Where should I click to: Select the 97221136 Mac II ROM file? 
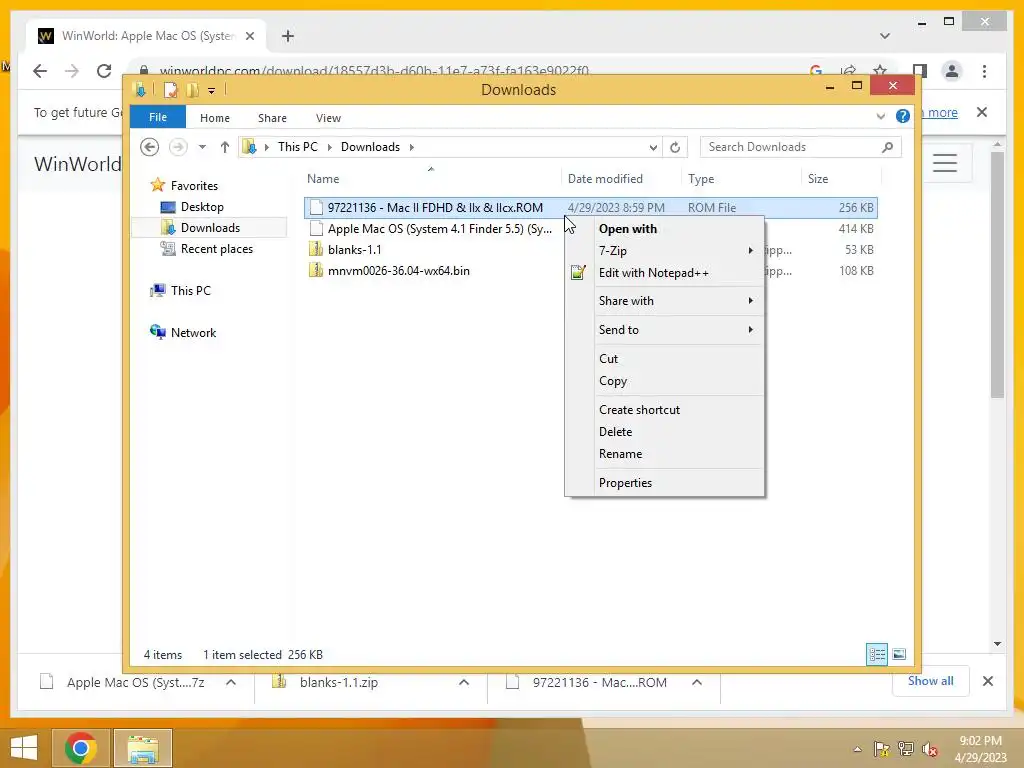tap(590, 208)
